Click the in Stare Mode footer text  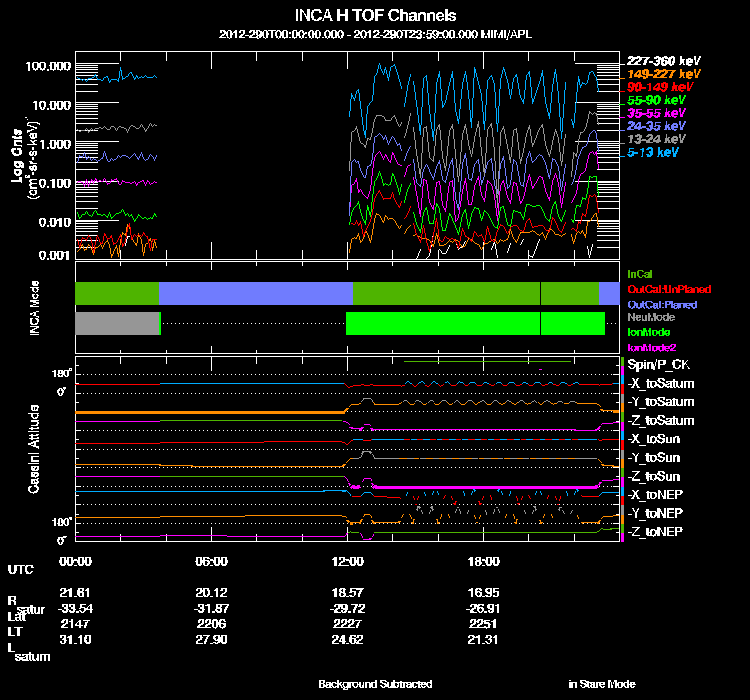[601, 684]
